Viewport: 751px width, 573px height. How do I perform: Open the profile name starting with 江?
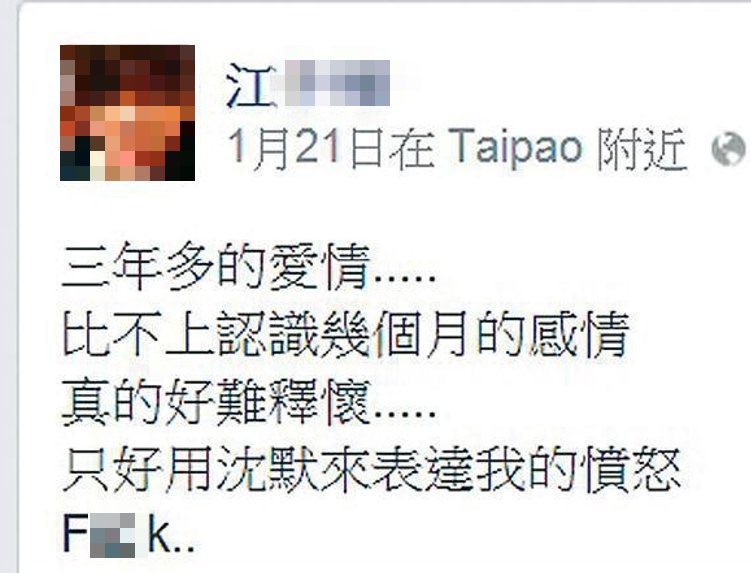[308, 84]
